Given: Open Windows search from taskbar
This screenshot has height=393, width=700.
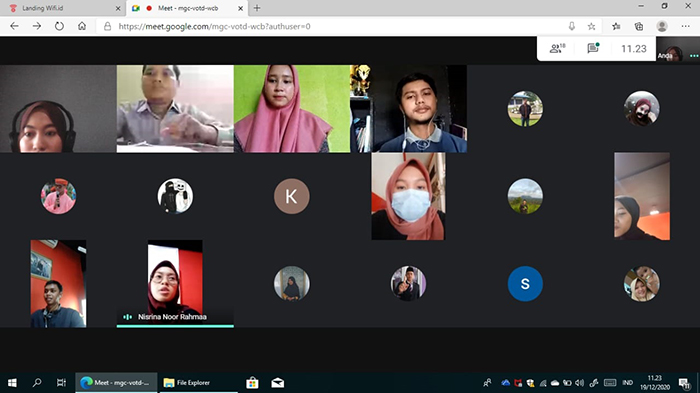Looking at the screenshot, I should click(x=37, y=383).
